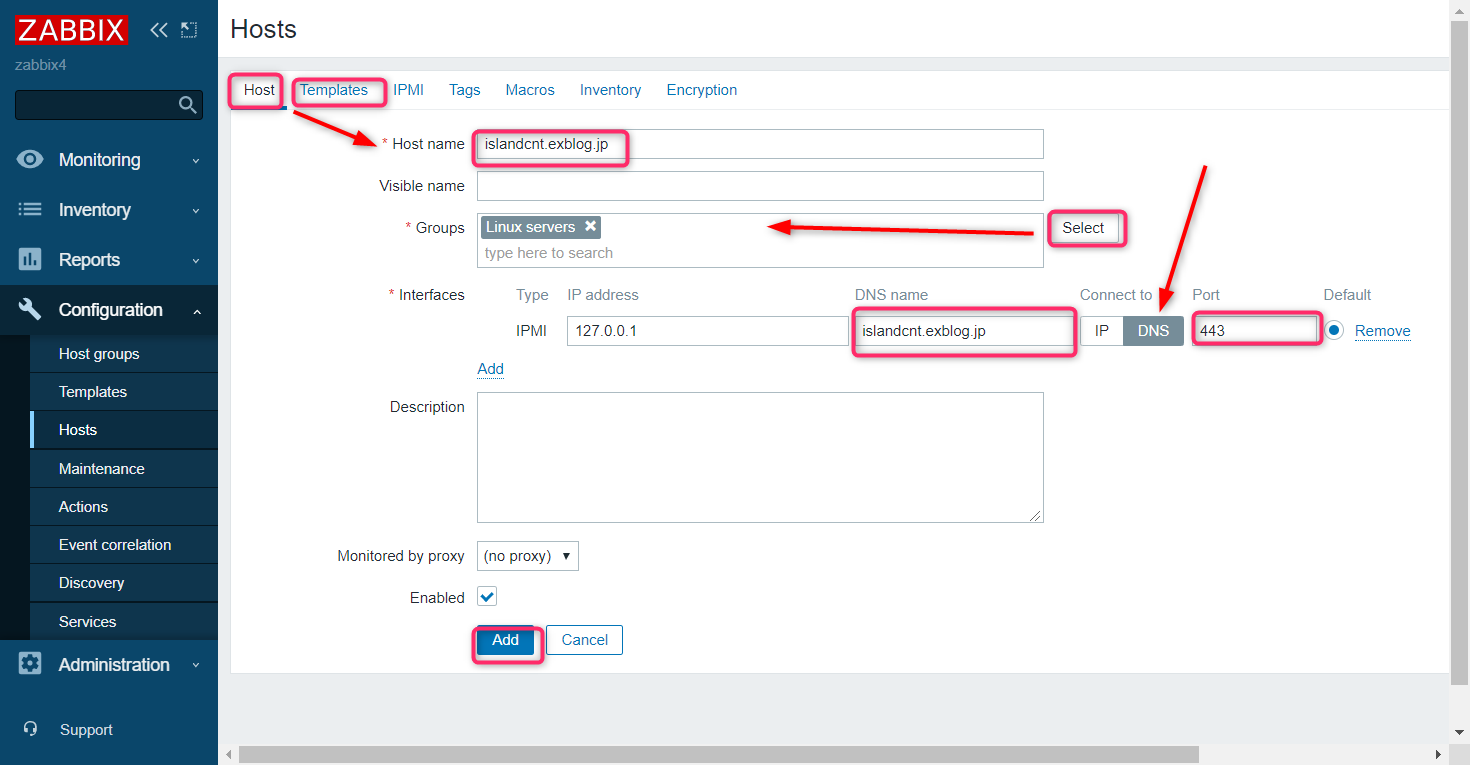Image resolution: width=1470 pixels, height=765 pixels.
Task: Click horizontal scrollbar right arrow
Action: (1441, 755)
